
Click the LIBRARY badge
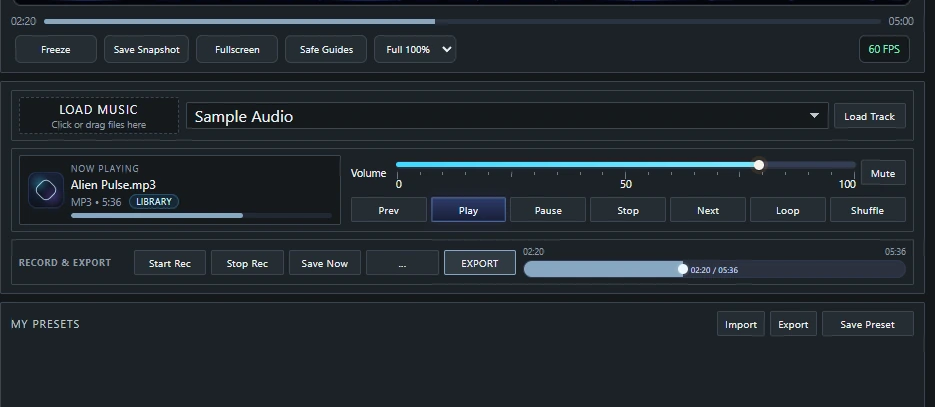pyautogui.click(x=154, y=202)
